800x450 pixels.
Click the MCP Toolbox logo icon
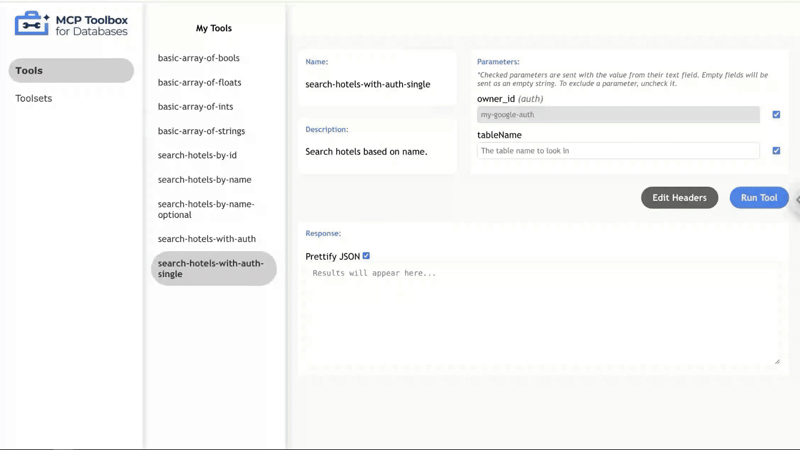point(32,24)
